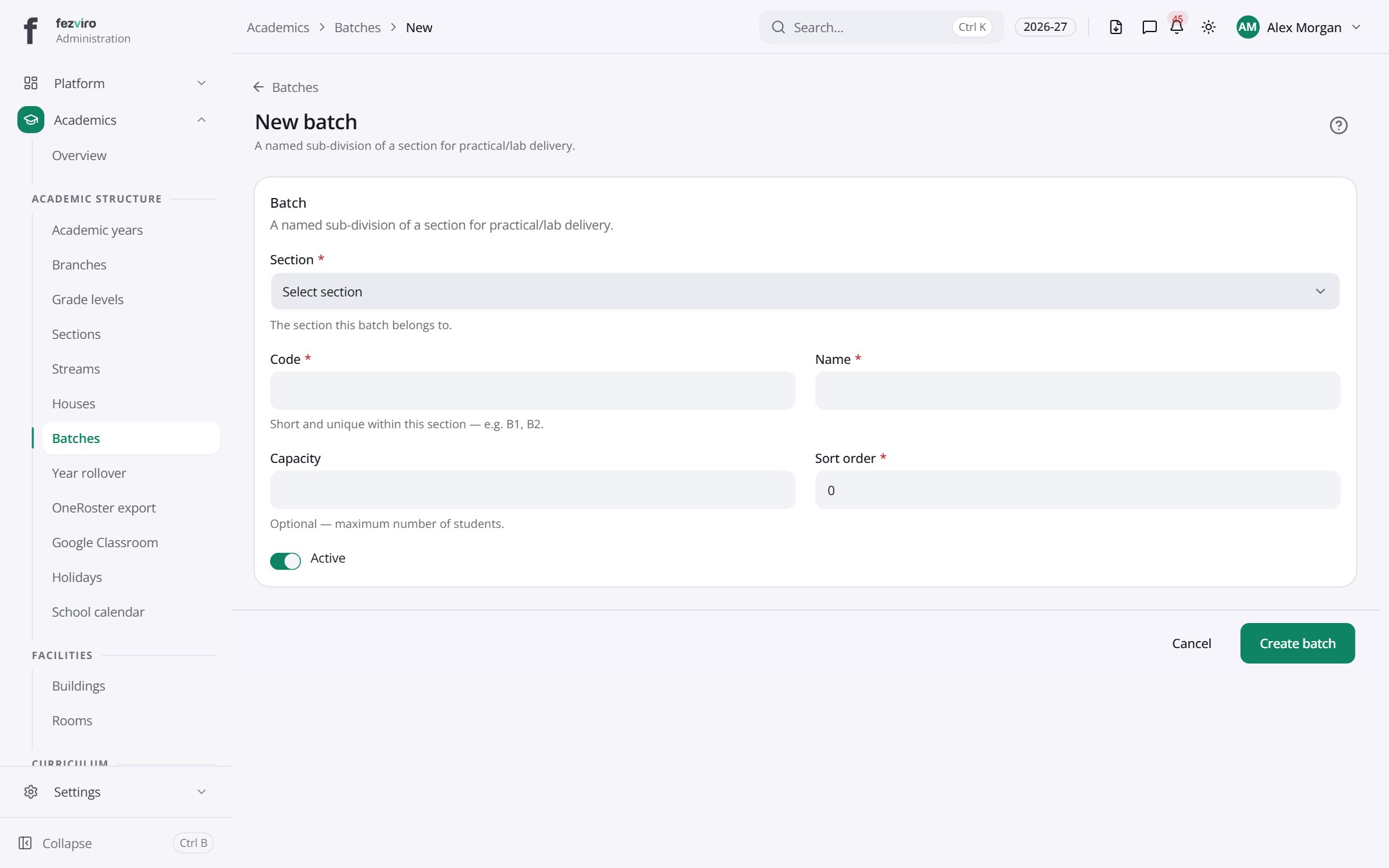1389x868 pixels.
Task: Focus the Code input field
Action: point(532,390)
